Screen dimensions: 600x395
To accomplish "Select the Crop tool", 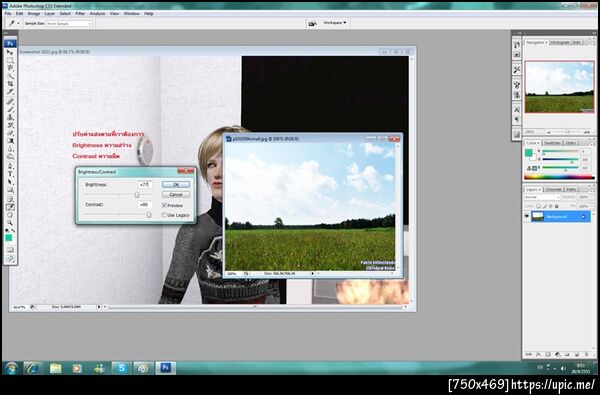I will pos(10,83).
